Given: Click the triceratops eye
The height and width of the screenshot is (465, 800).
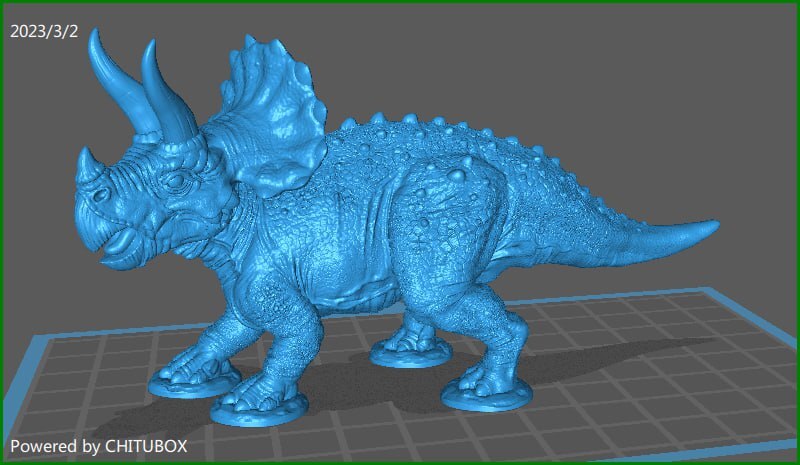Looking at the screenshot, I should pos(175,180).
